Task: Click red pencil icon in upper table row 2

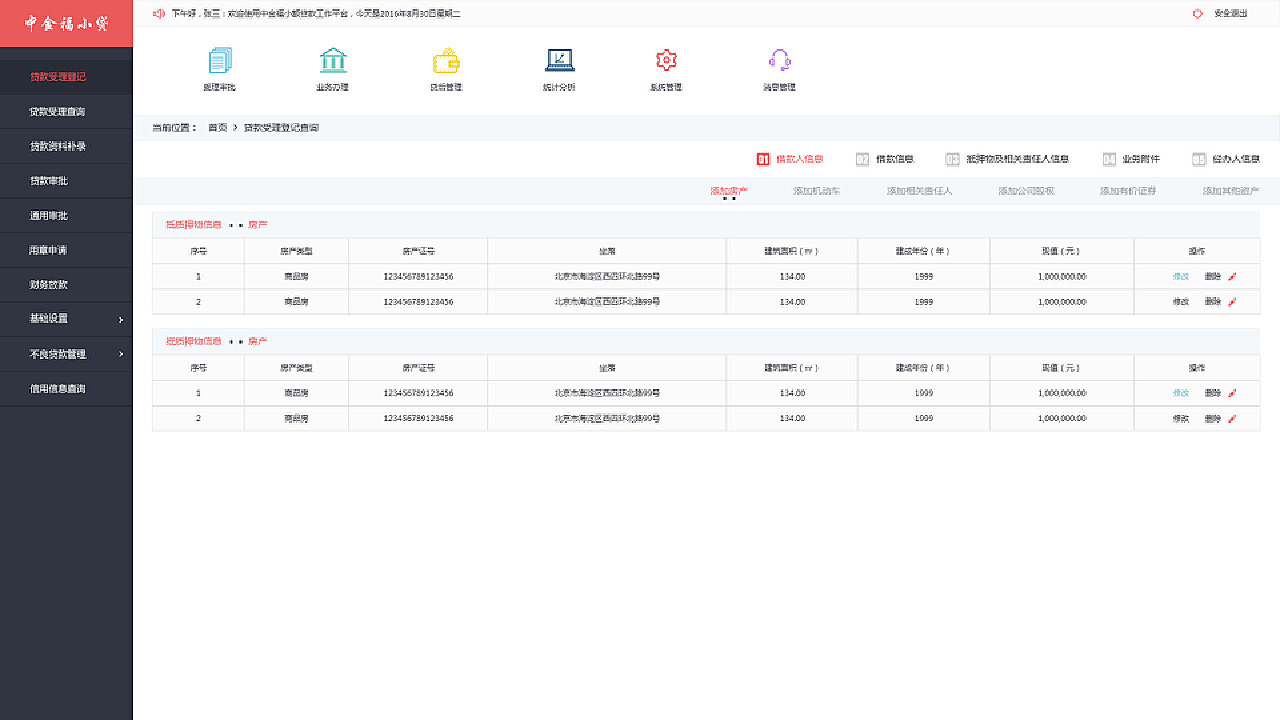Action: [1232, 302]
